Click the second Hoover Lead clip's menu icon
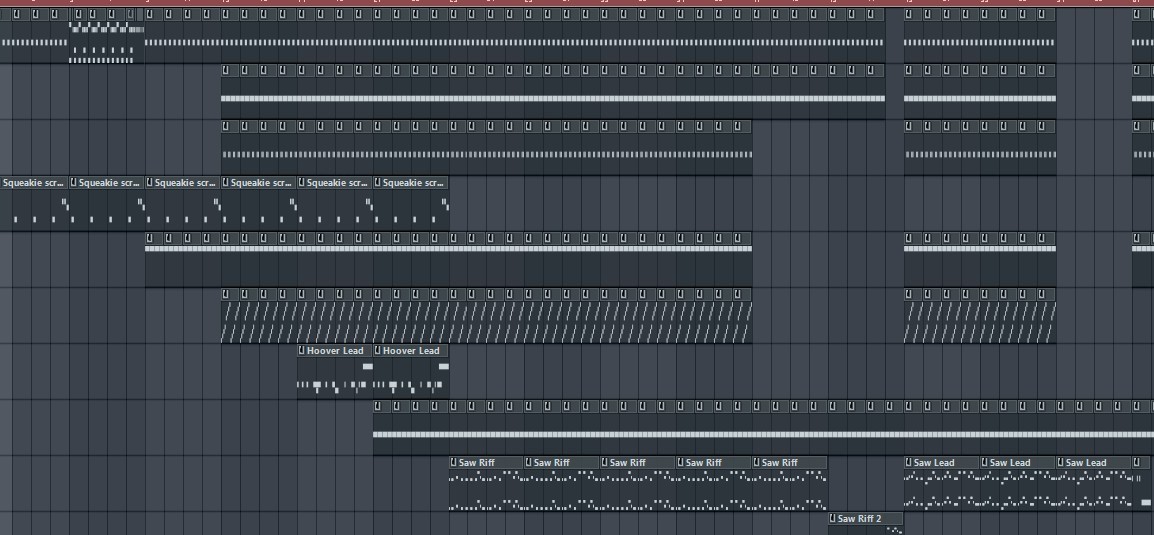 [x=378, y=351]
